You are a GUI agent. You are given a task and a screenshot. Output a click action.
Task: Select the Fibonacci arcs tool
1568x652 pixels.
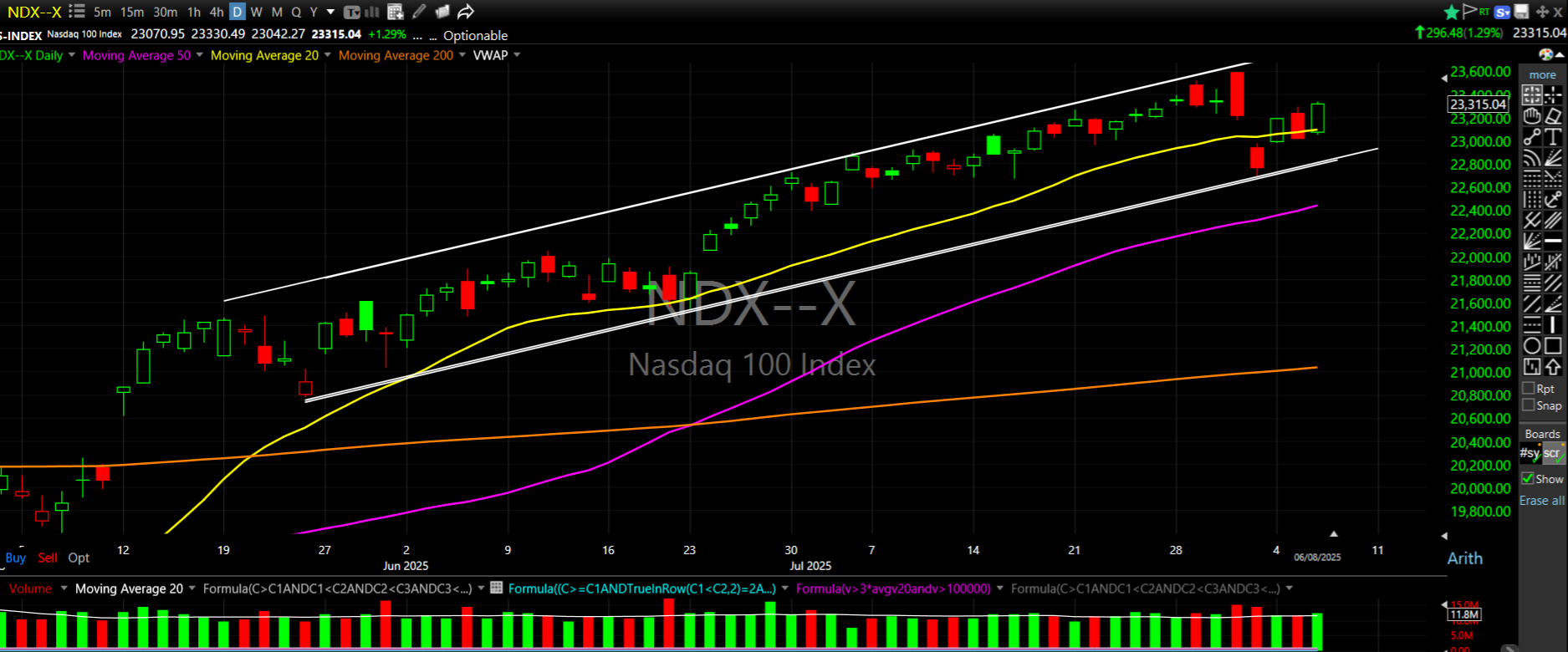(1532, 157)
